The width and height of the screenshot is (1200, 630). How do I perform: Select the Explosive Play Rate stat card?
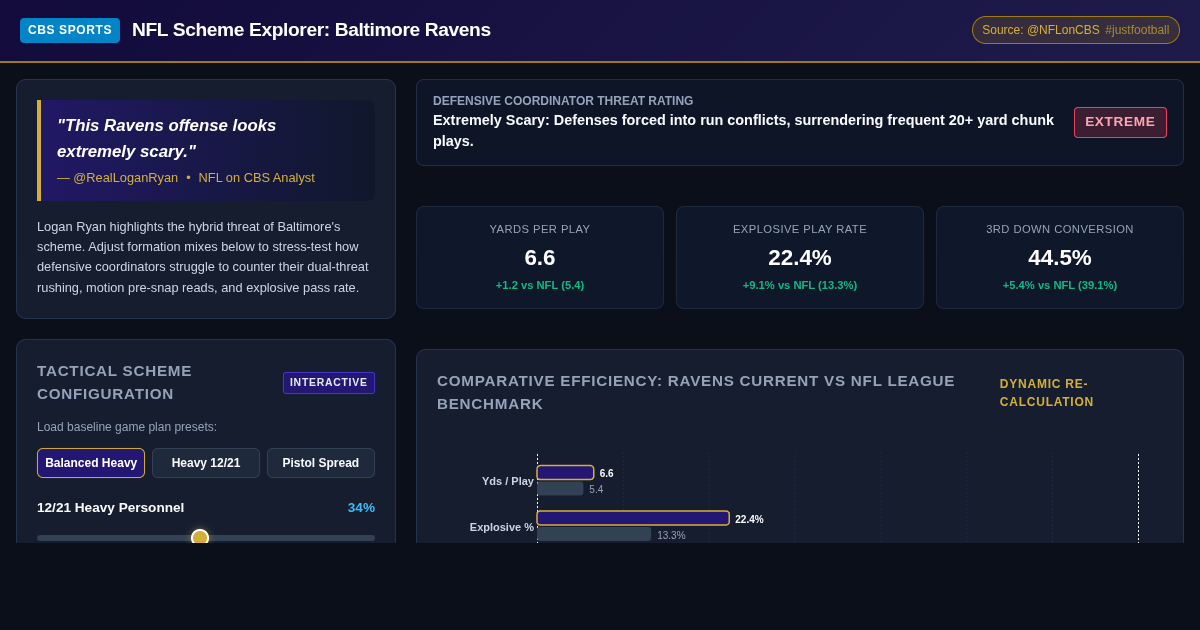click(x=800, y=257)
